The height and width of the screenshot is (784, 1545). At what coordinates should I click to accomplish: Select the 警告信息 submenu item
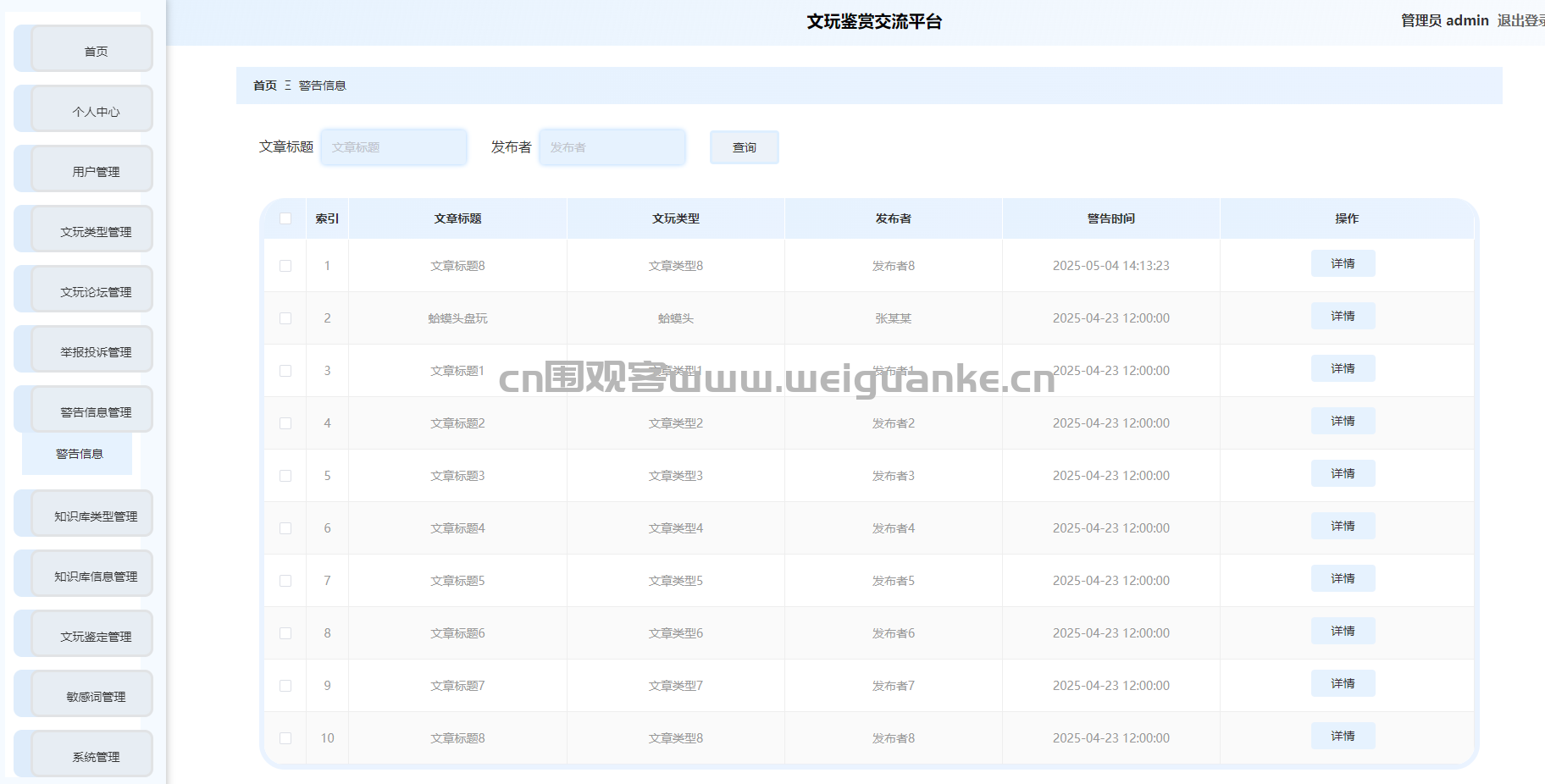pos(80,454)
